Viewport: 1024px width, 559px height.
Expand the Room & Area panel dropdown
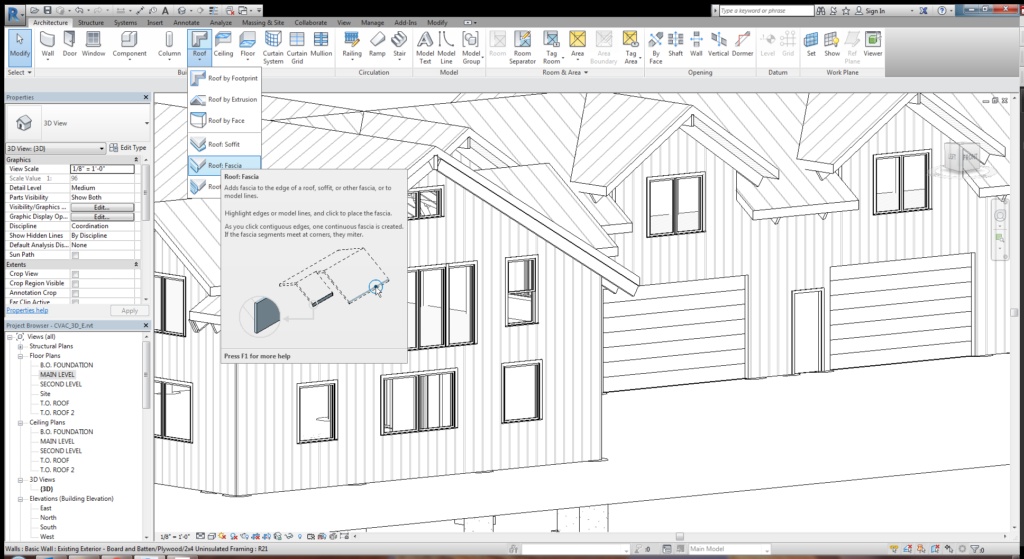point(565,72)
